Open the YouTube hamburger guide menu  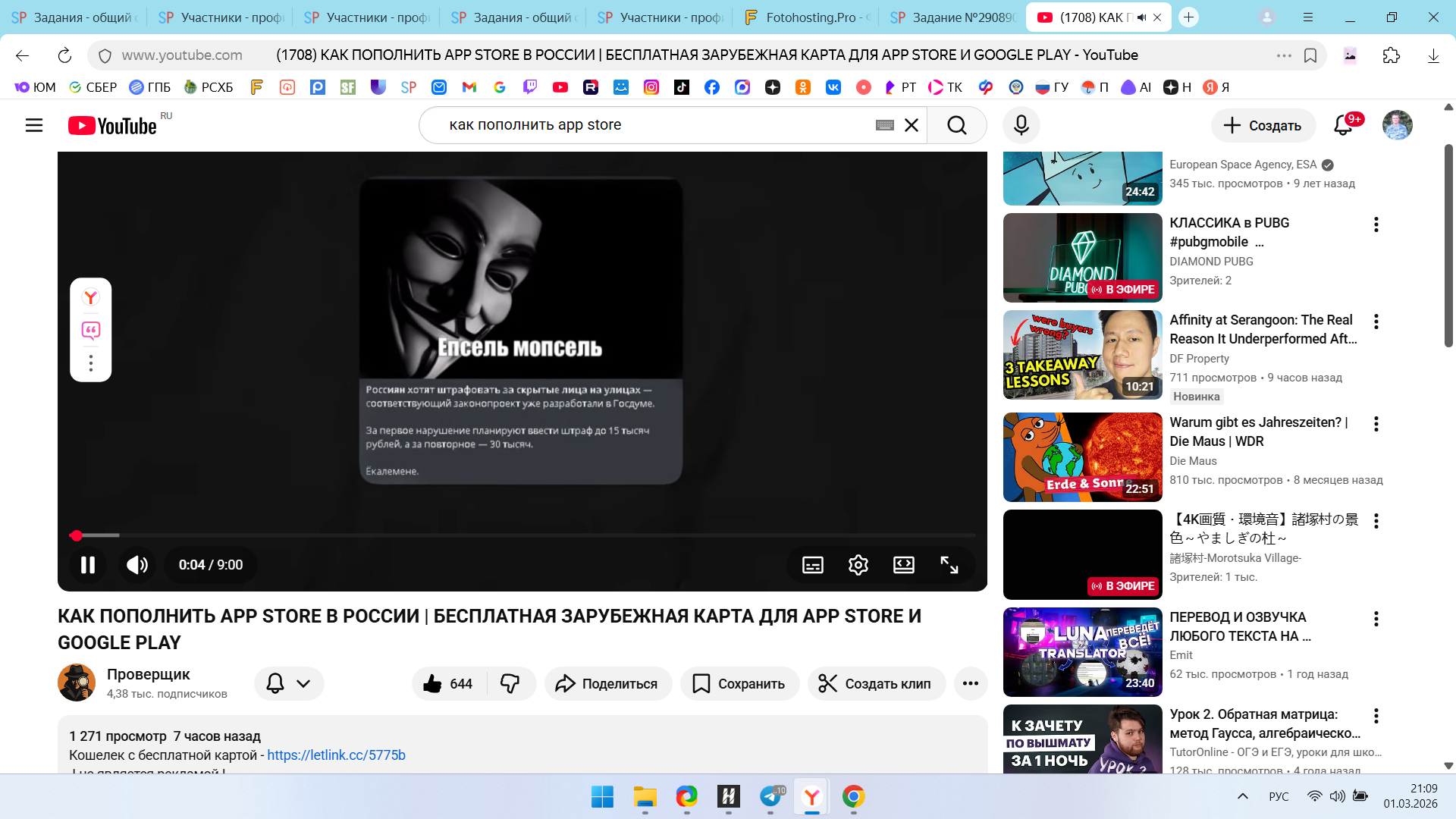tap(34, 125)
